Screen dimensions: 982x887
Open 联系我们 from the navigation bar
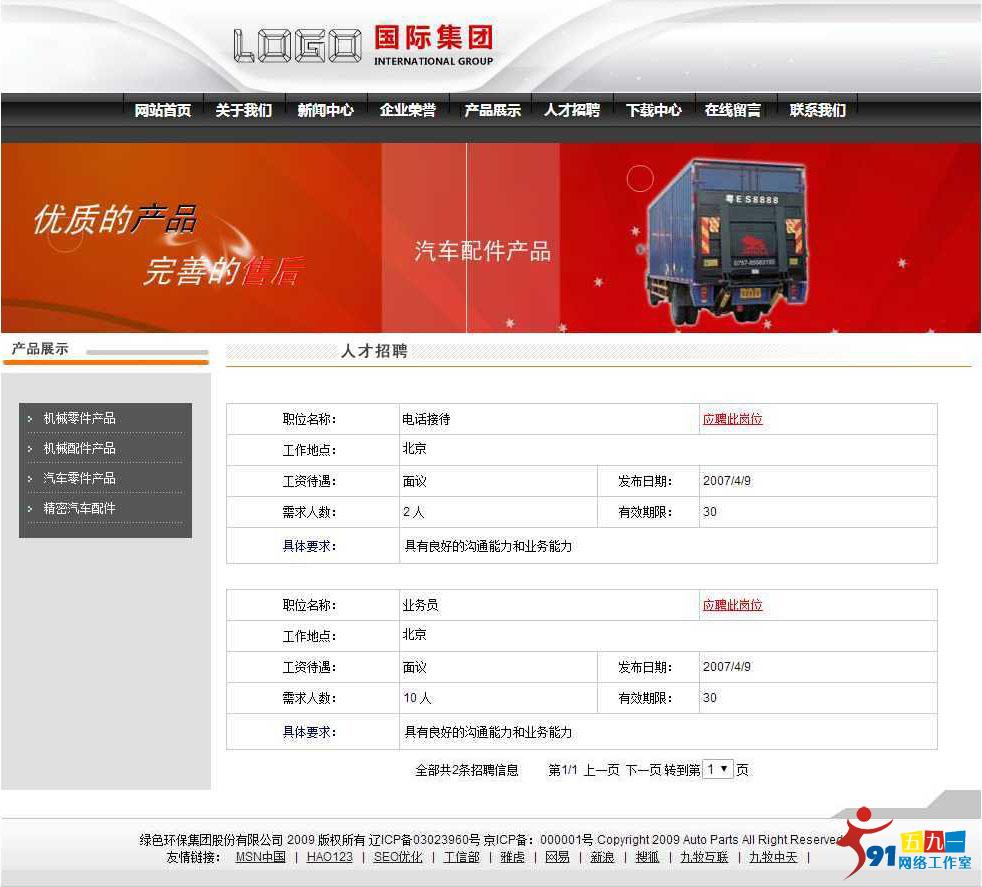(818, 111)
